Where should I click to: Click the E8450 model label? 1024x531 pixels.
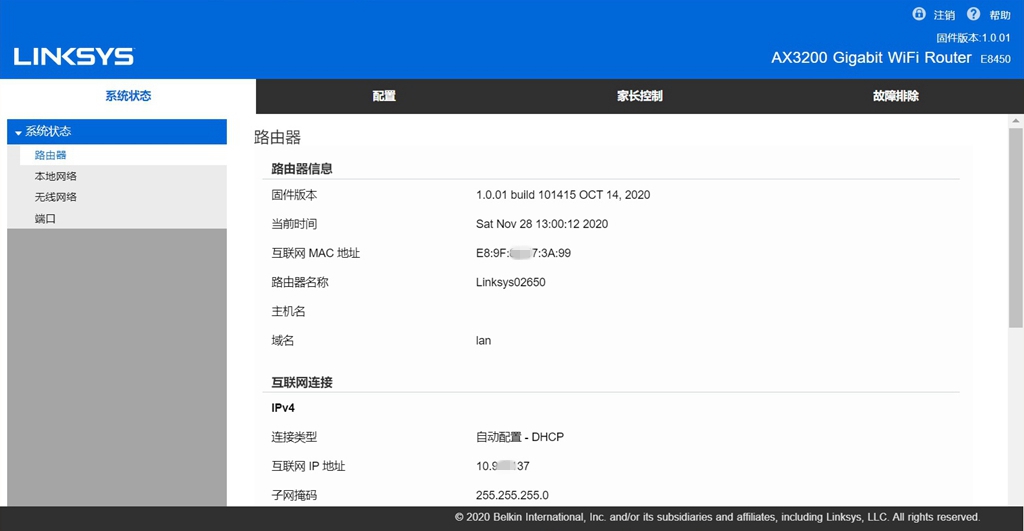click(x=995, y=59)
